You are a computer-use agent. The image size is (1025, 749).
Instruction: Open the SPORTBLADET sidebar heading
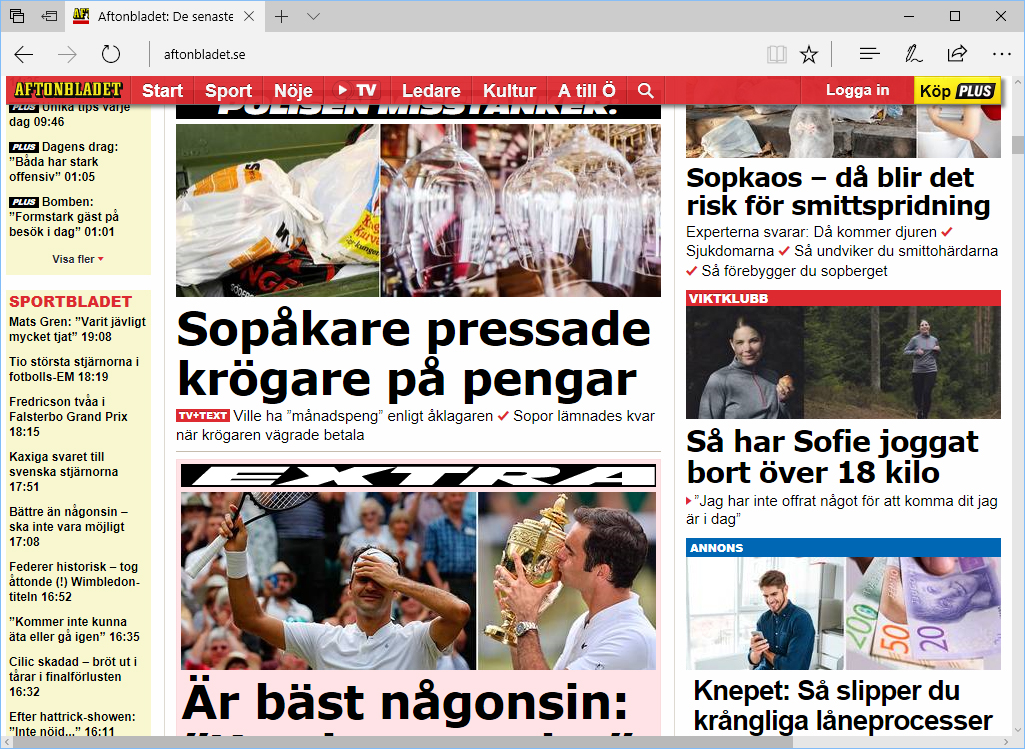pos(71,301)
